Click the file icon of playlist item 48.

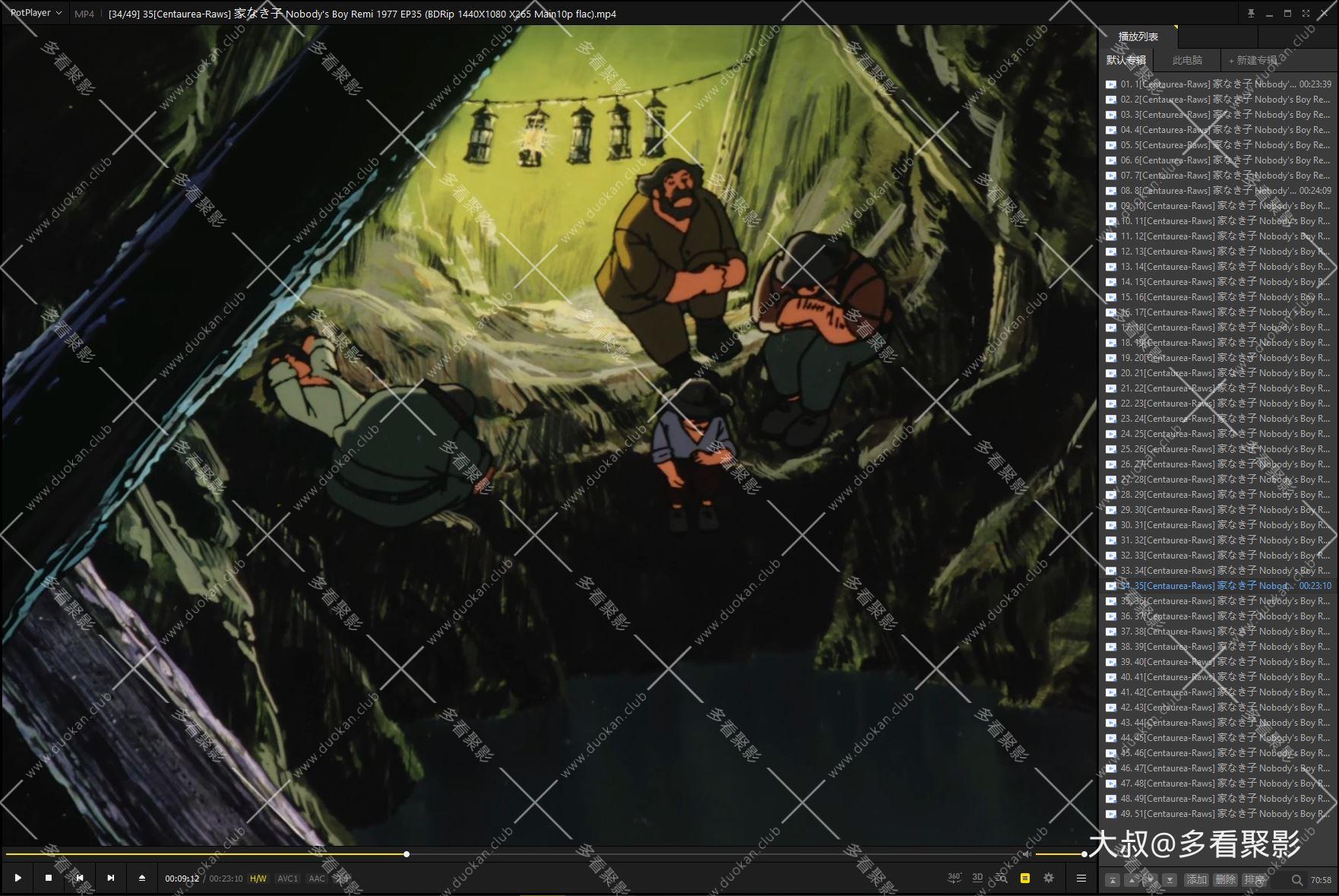coord(1111,799)
